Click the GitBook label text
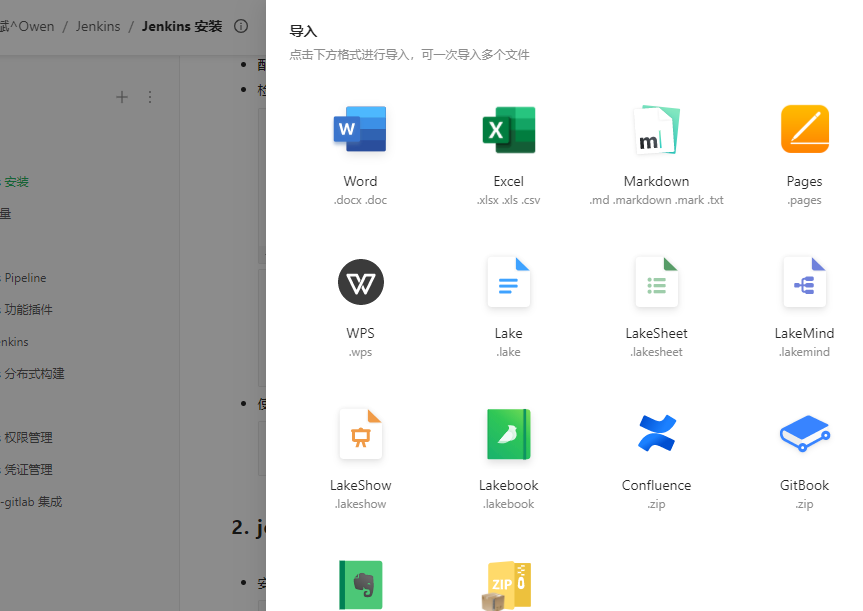This screenshot has height=611, width=863. (x=805, y=485)
